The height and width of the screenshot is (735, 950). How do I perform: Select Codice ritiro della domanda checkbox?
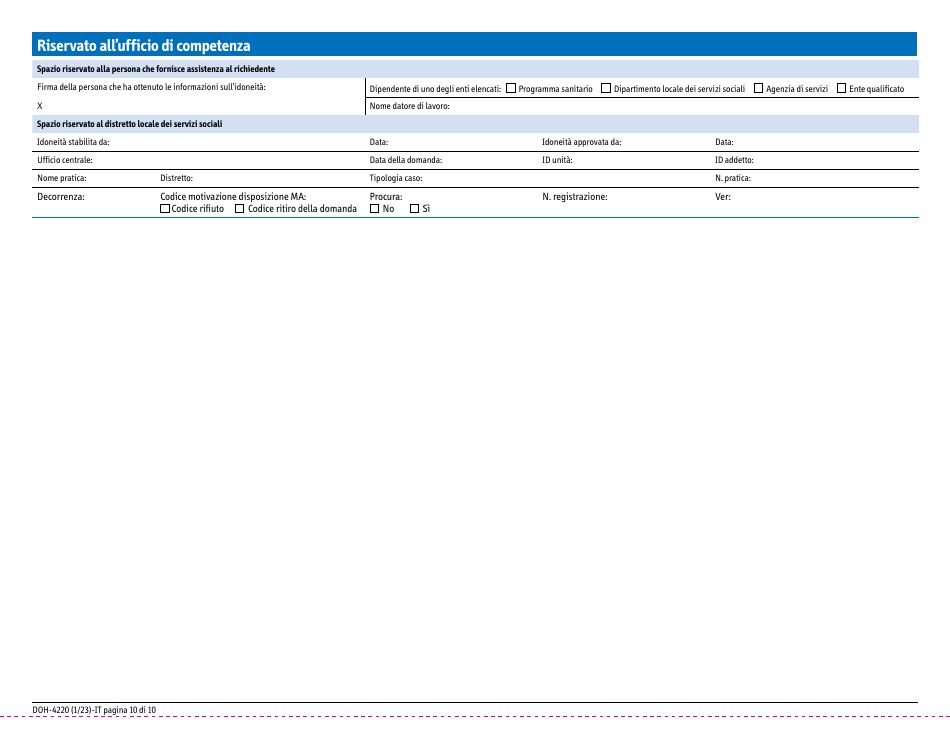(x=239, y=208)
